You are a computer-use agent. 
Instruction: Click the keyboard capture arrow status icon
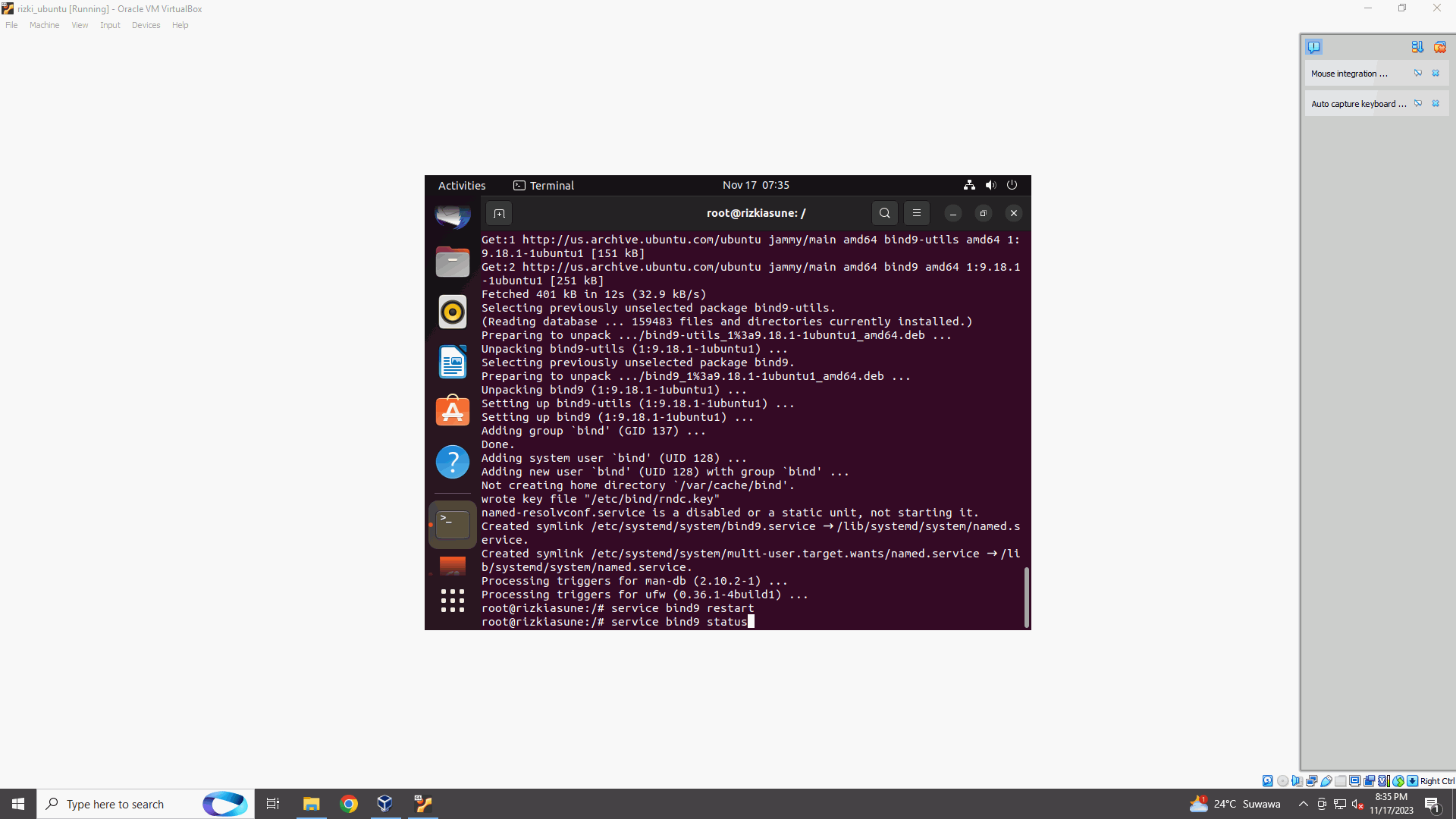1412,781
